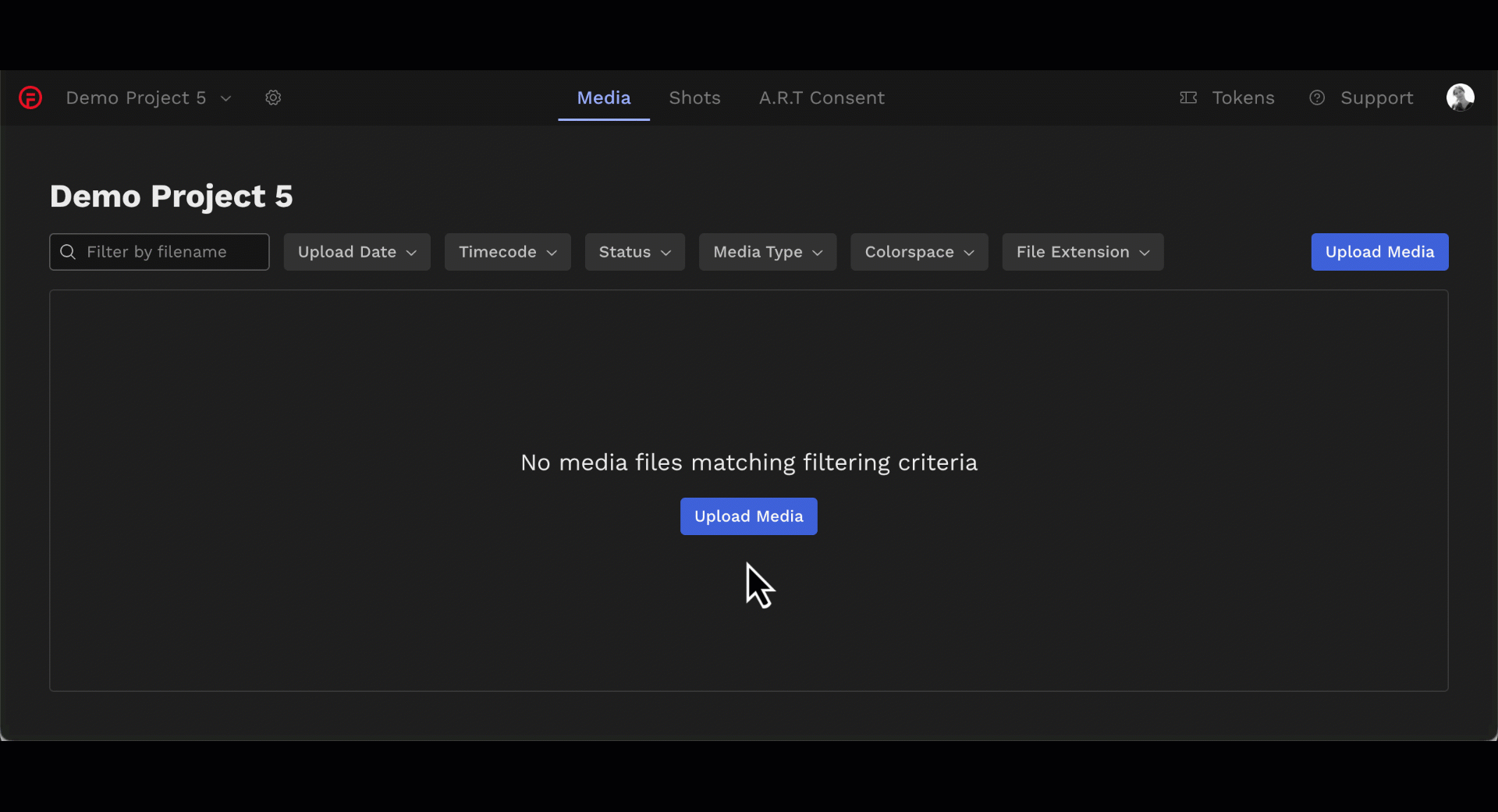The width and height of the screenshot is (1498, 812).
Task: Open the File Extension filter
Action: [x=1082, y=252]
